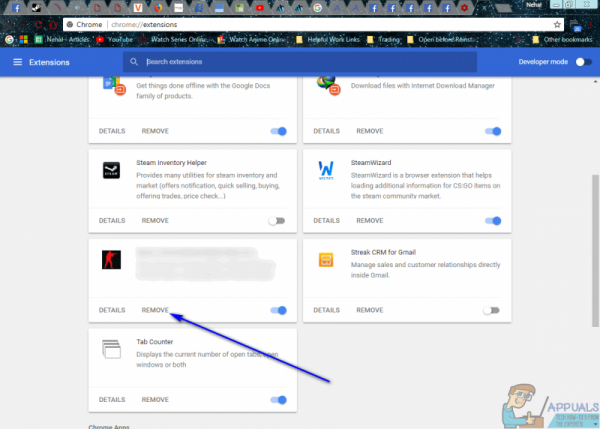This screenshot has height=429, width=600.
Task: Open Details for the blurred-name Counter-Strike extension
Action: (112, 310)
